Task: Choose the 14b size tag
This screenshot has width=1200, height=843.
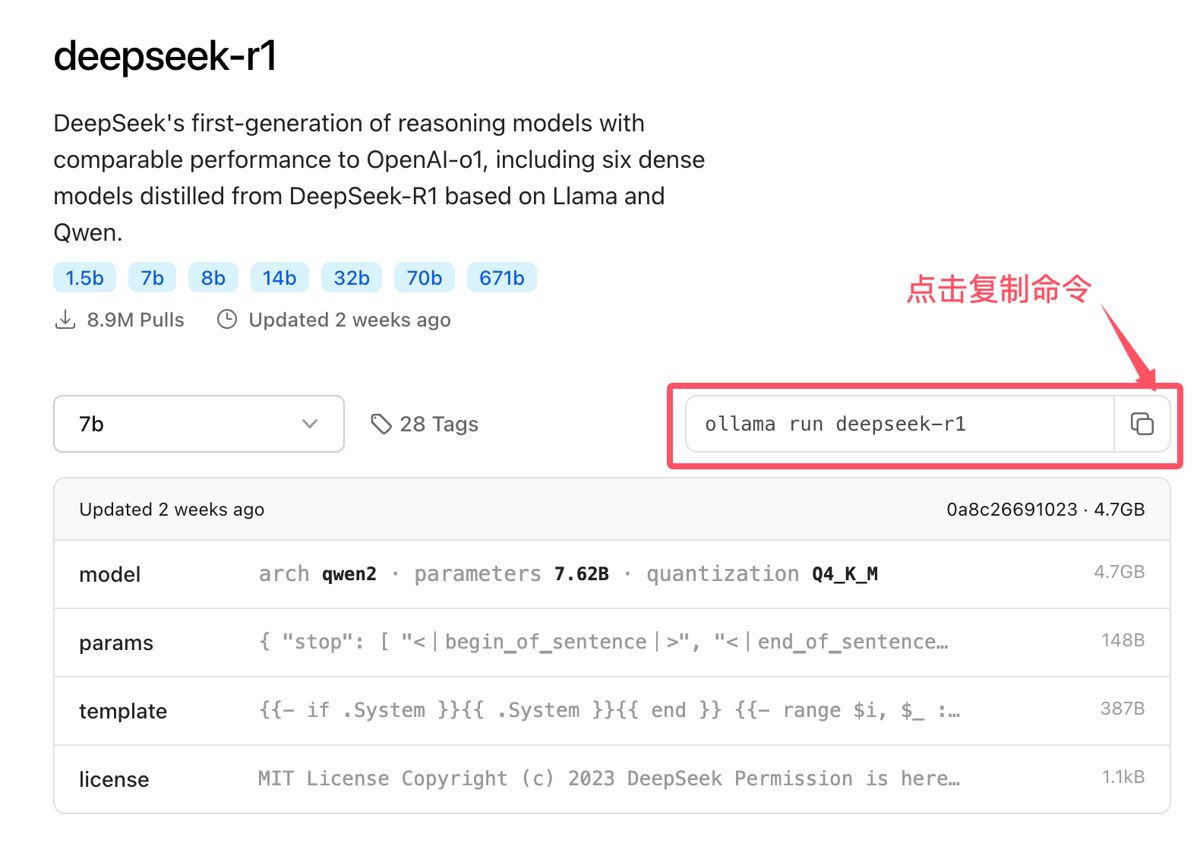Action: [x=279, y=278]
